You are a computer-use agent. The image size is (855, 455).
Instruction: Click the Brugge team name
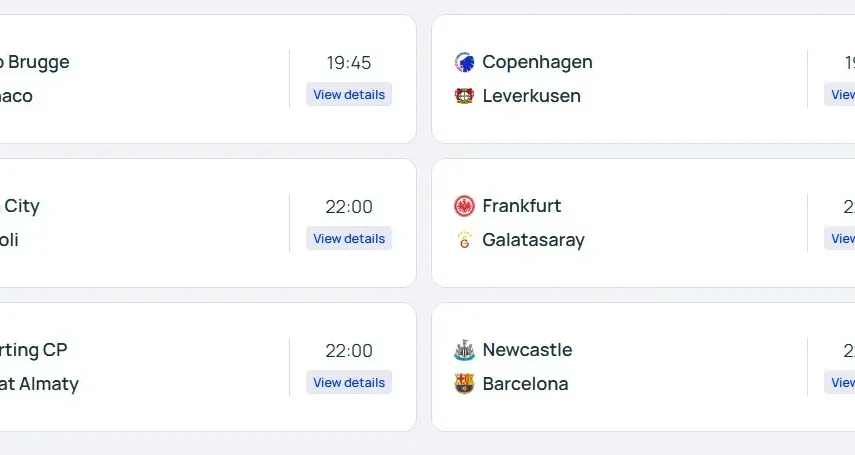point(38,62)
